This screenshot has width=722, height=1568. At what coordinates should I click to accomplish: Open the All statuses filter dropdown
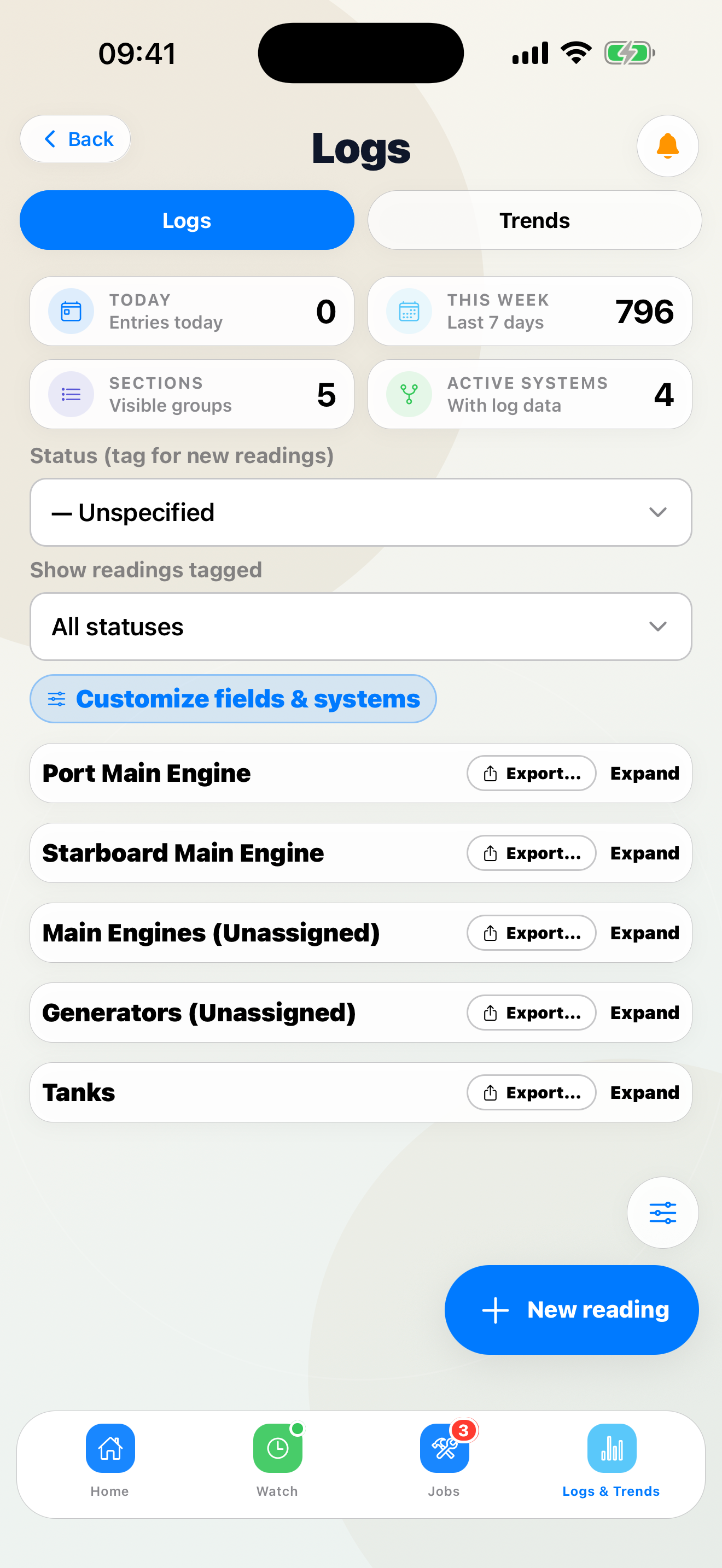tap(361, 627)
